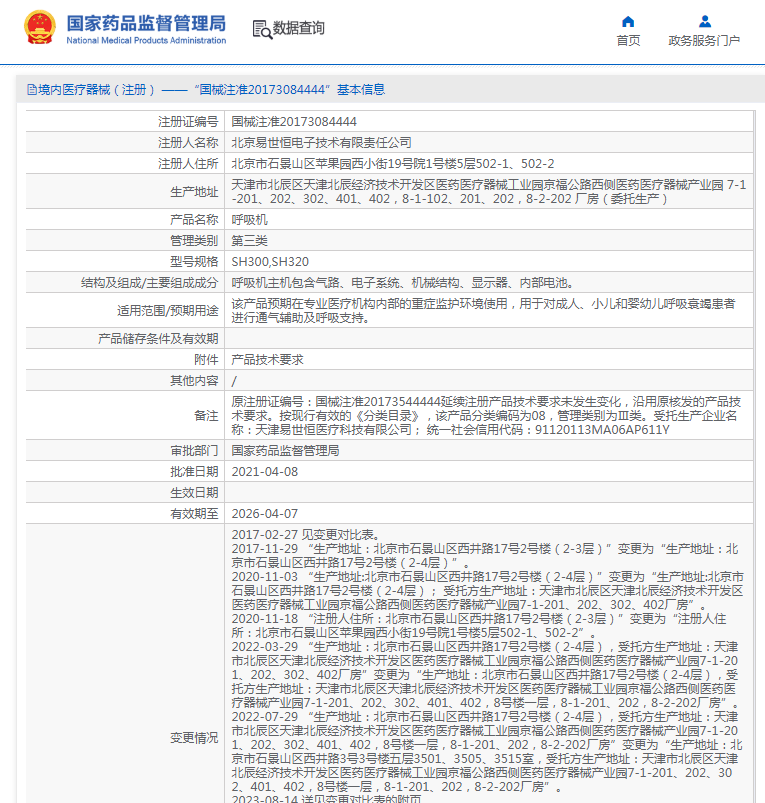Click the 管理类别 value 第三类
765x803 pixels.
[x=249, y=241]
